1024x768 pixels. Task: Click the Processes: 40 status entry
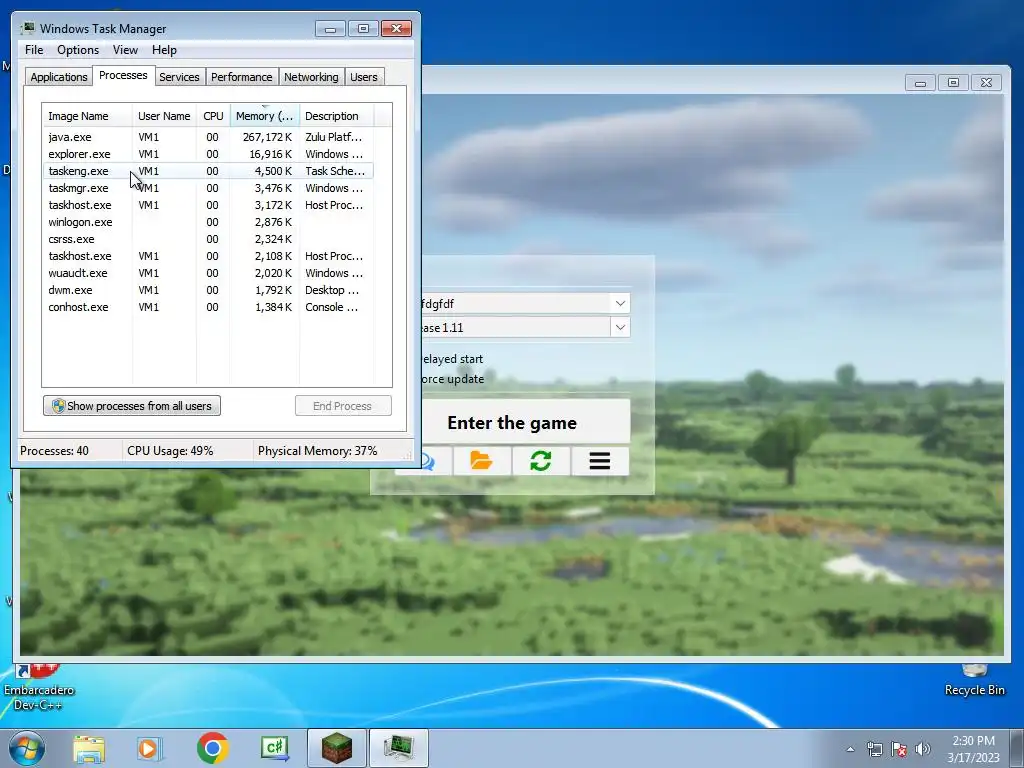[x=54, y=451]
